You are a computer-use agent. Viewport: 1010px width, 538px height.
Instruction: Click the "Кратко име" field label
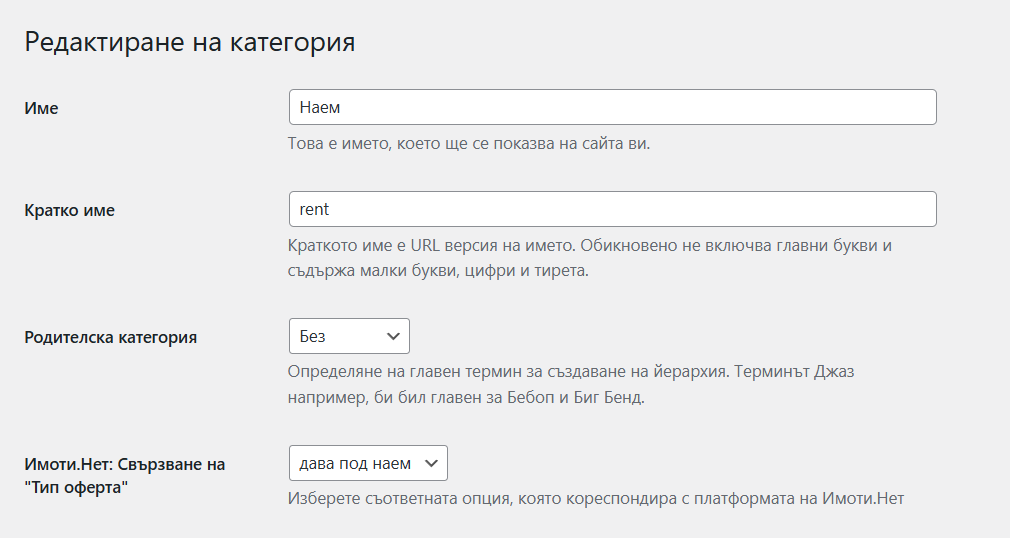[x=69, y=210]
